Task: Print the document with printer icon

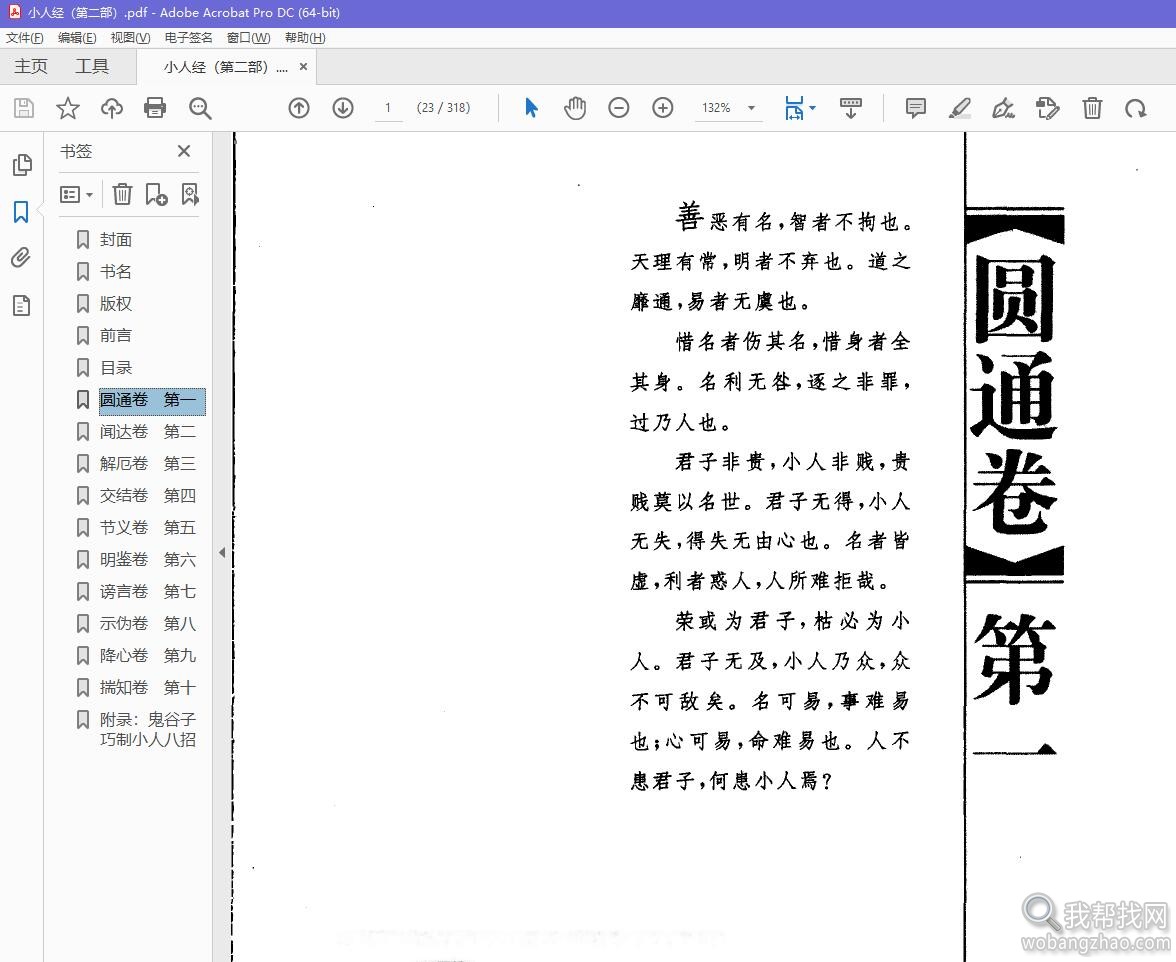Action: [155, 108]
